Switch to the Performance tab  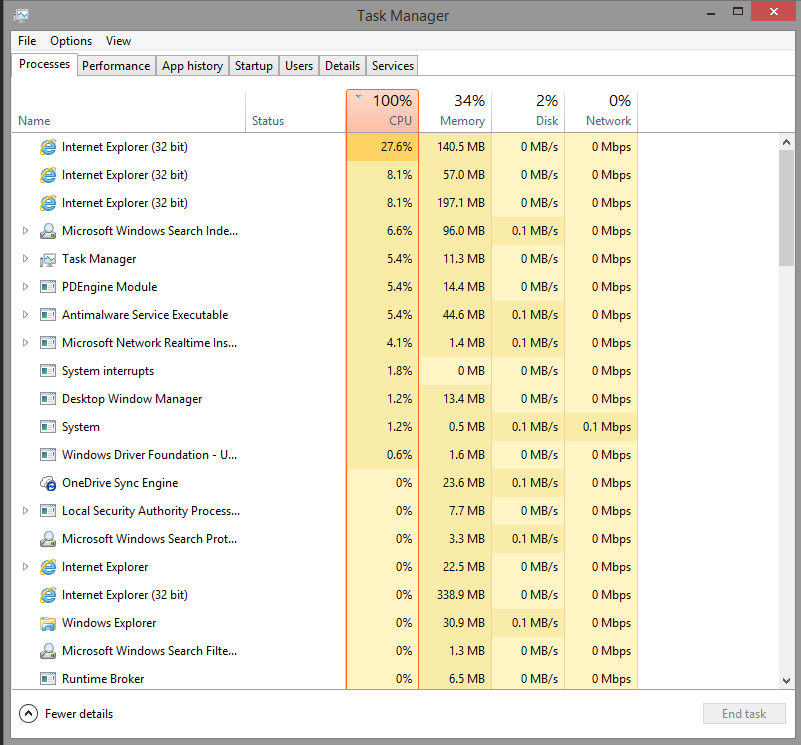tap(116, 66)
